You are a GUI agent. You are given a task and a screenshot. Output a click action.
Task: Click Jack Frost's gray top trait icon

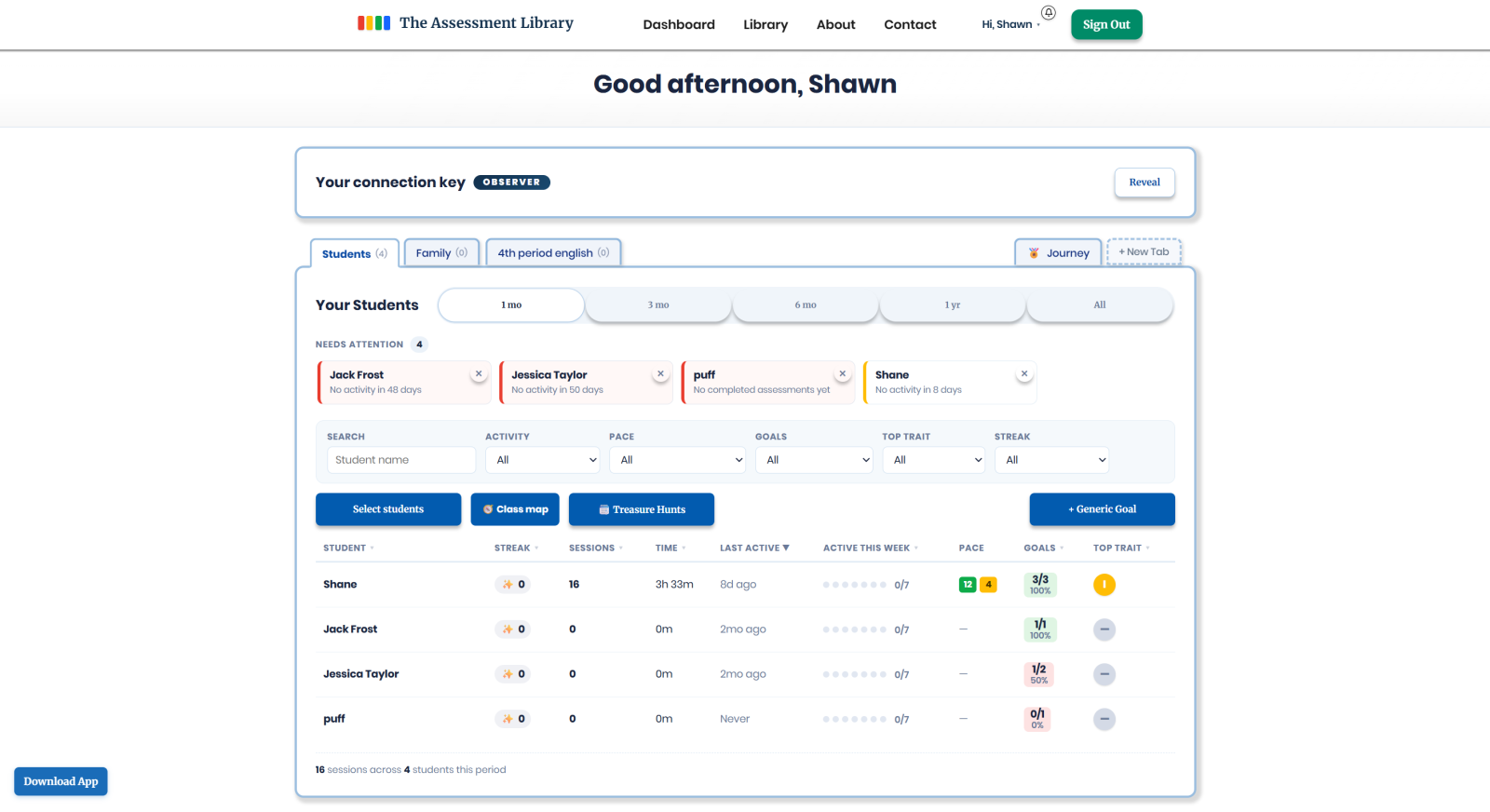(1104, 629)
